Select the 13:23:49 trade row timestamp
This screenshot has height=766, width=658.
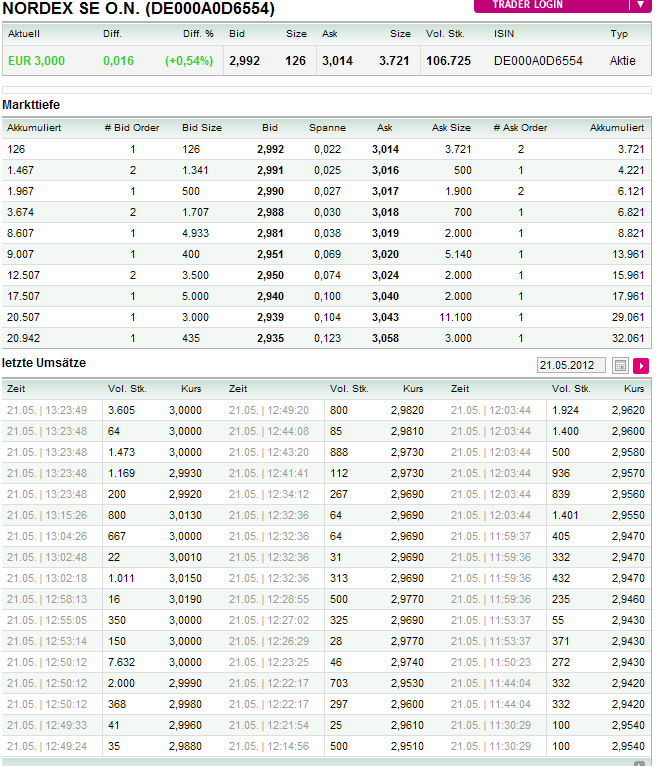pyautogui.click(x=47, y=410)
